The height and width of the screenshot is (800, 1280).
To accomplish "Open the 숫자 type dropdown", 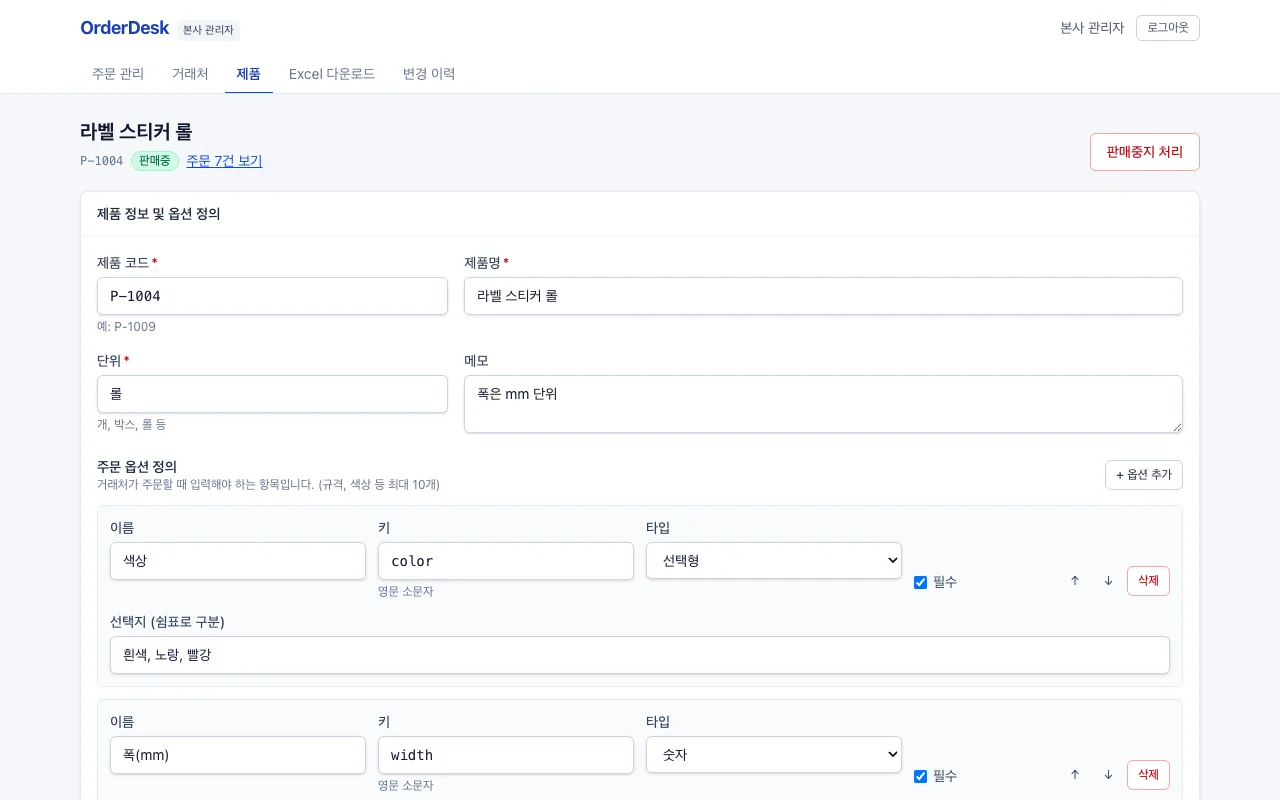I will (774, 755).
